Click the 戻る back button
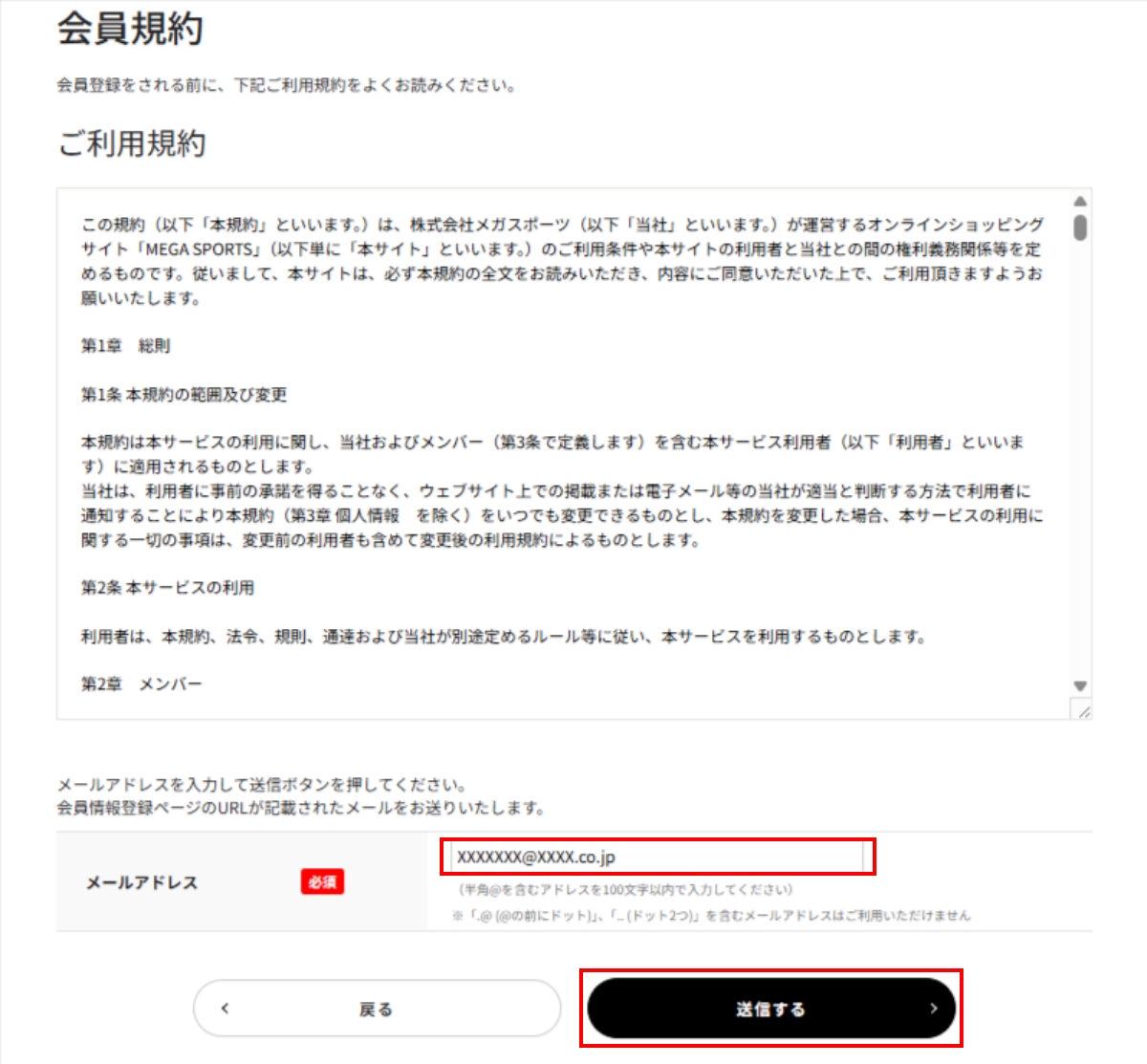The height and width of the screenshot is (1064, 1147). tap(377, 1009)
